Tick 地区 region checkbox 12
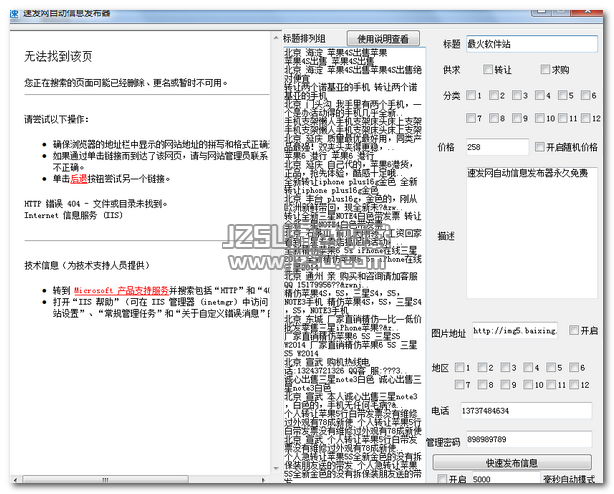Image resolution: width=614 pixels, height=494 pixels. [574, 384]
